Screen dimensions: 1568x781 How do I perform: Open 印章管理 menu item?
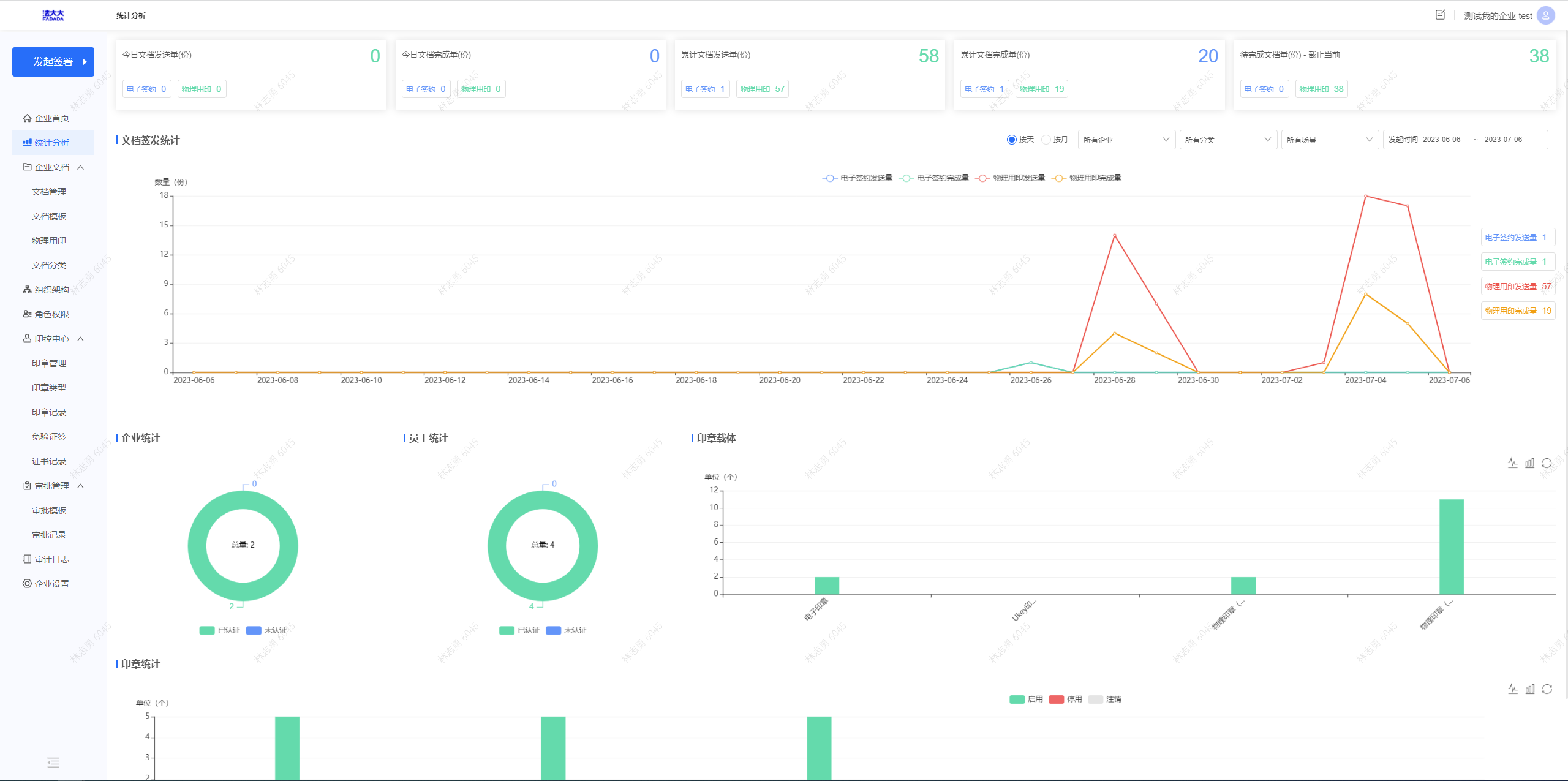(x=49, y=363)
